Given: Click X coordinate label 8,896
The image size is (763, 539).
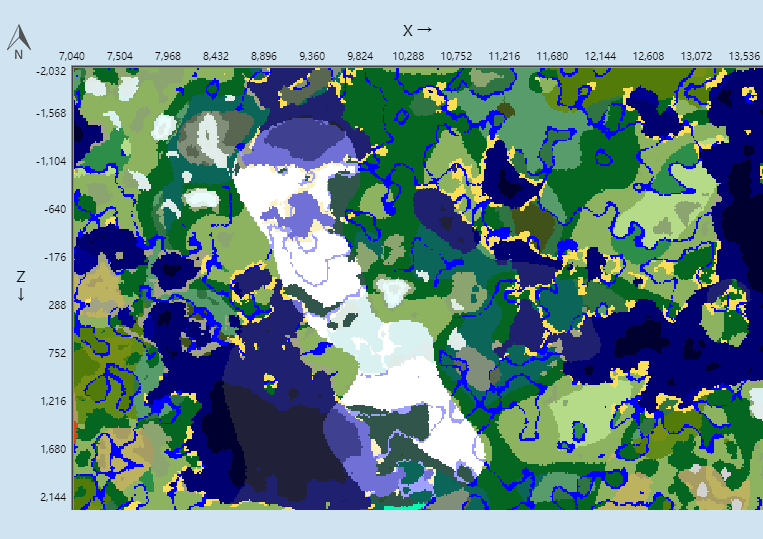Looking at the screenshot, I should pos(264,56).
